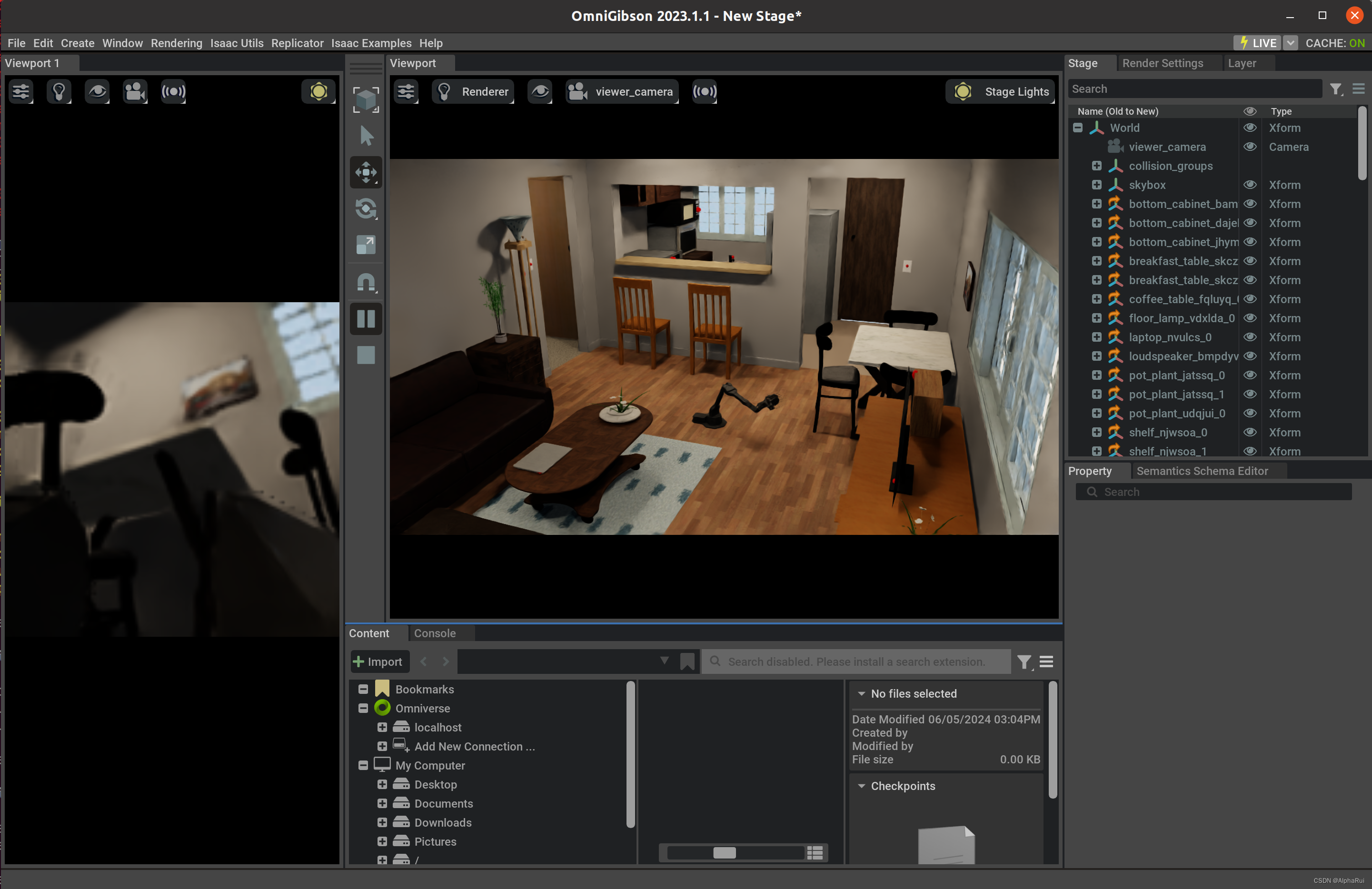Pause the simulation
Viewport: 1372px width, 889px height.
pyautogui.click(x=366, y=318)
